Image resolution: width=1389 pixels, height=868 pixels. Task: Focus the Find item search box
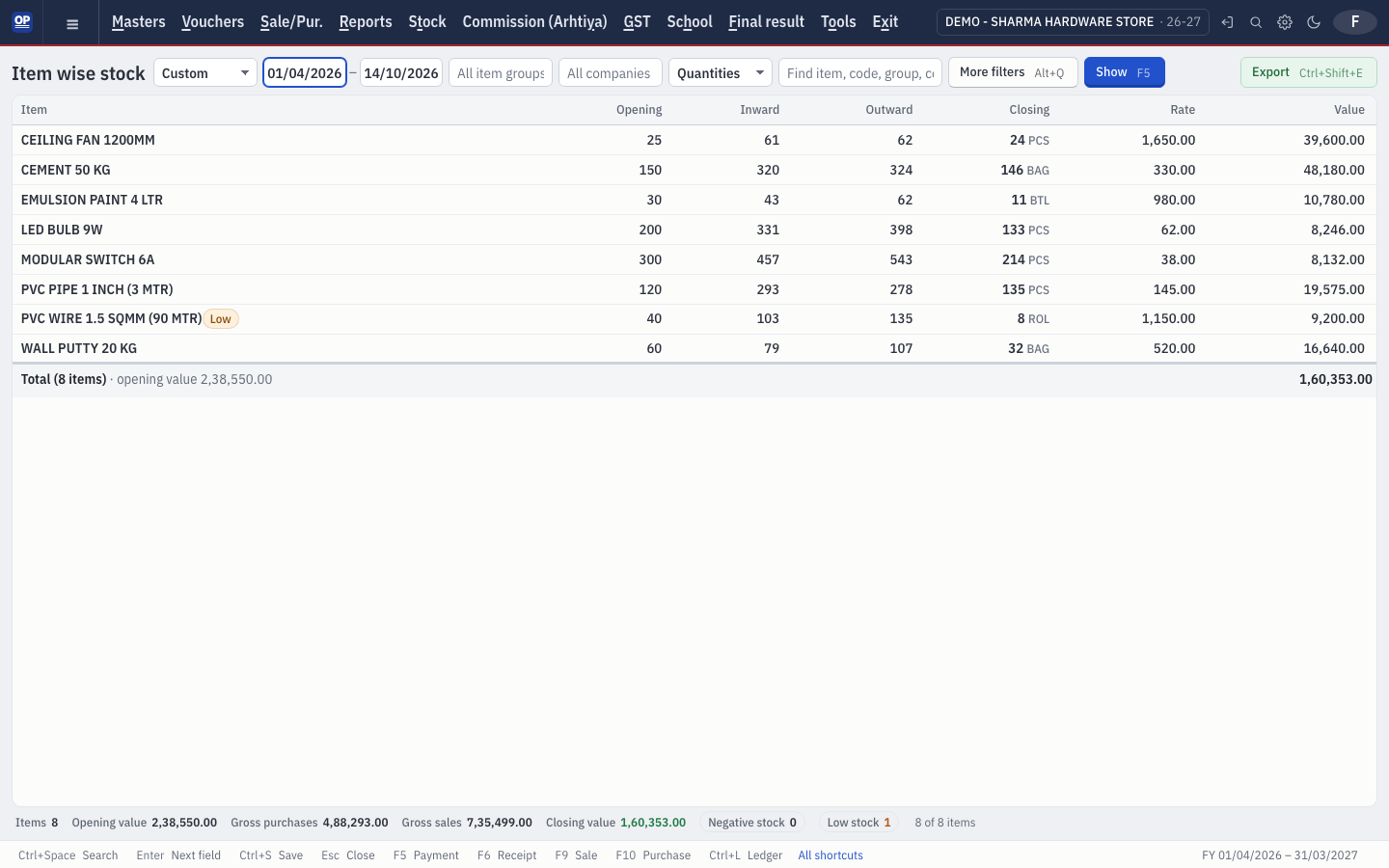pyautogui.click(x=860, y=73)
